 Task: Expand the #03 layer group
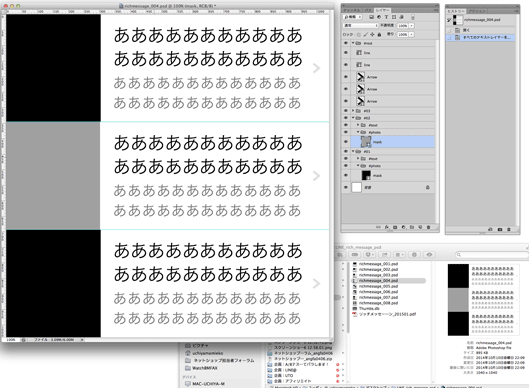[x=353, y=111]
